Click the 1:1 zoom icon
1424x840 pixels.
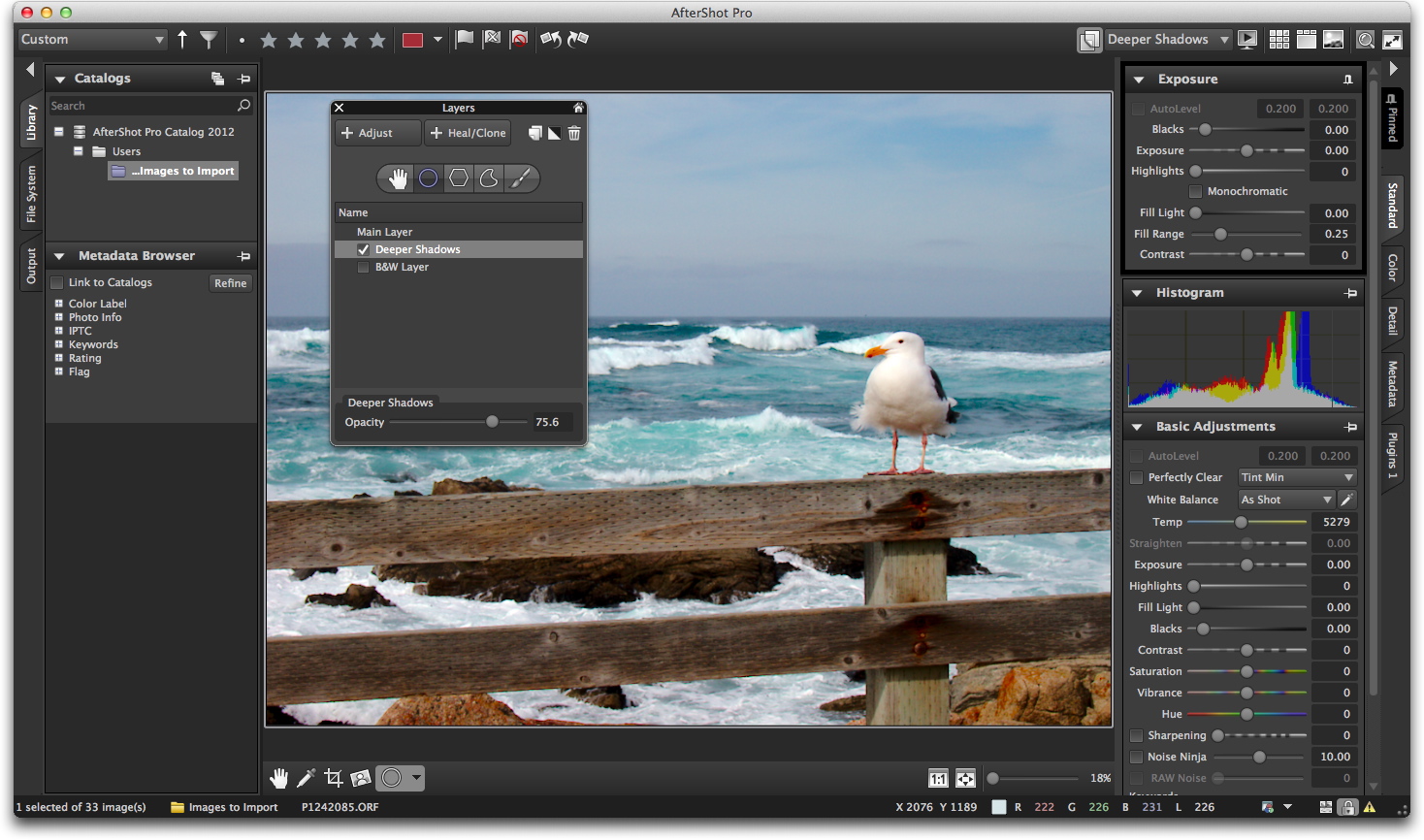(938, 779)
